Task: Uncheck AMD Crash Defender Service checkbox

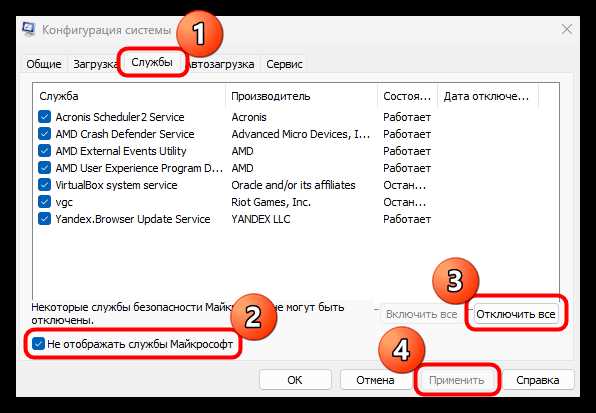Action: coord(44,134)
